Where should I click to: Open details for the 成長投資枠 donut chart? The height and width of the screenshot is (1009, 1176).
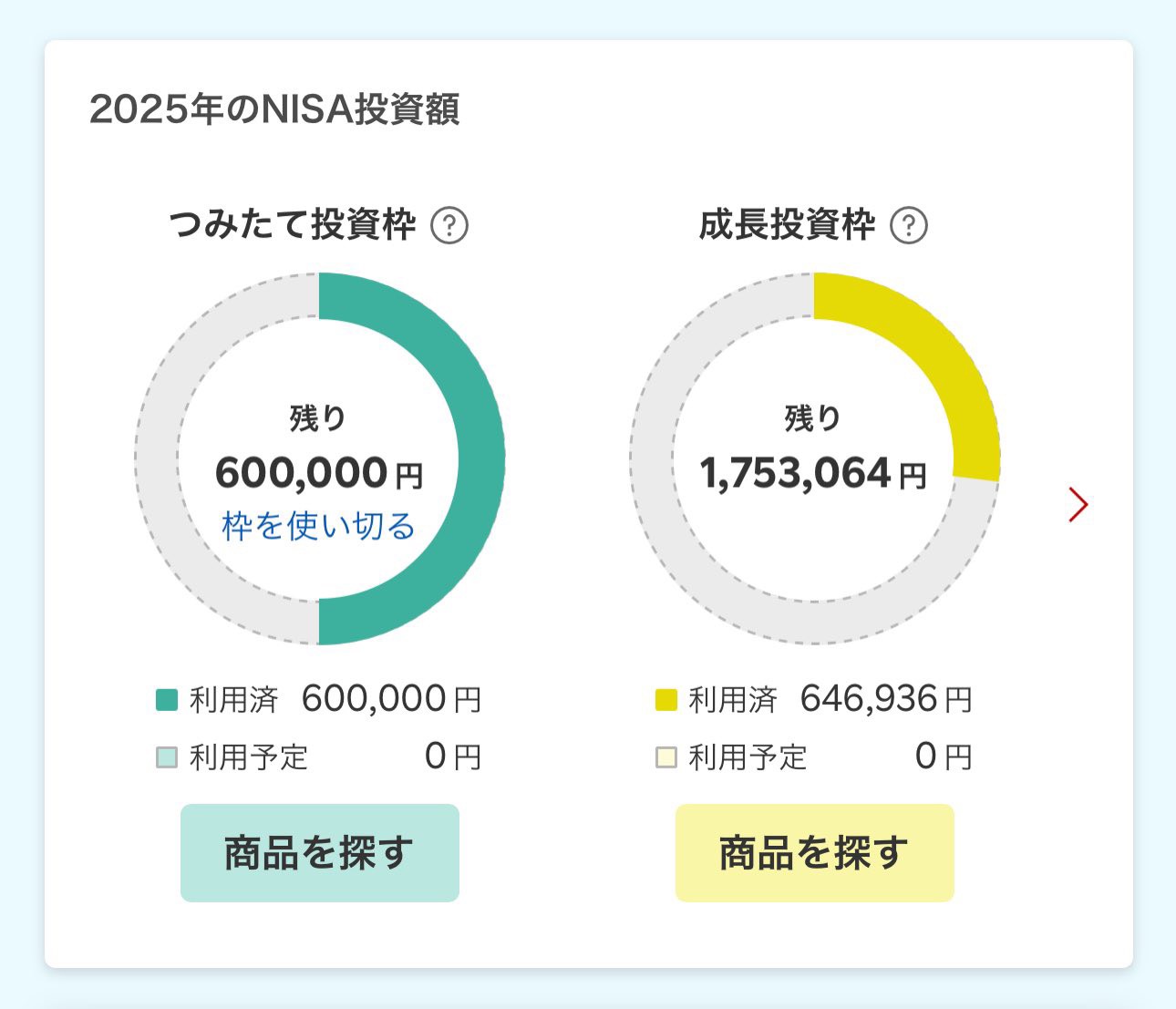[816, 456]
